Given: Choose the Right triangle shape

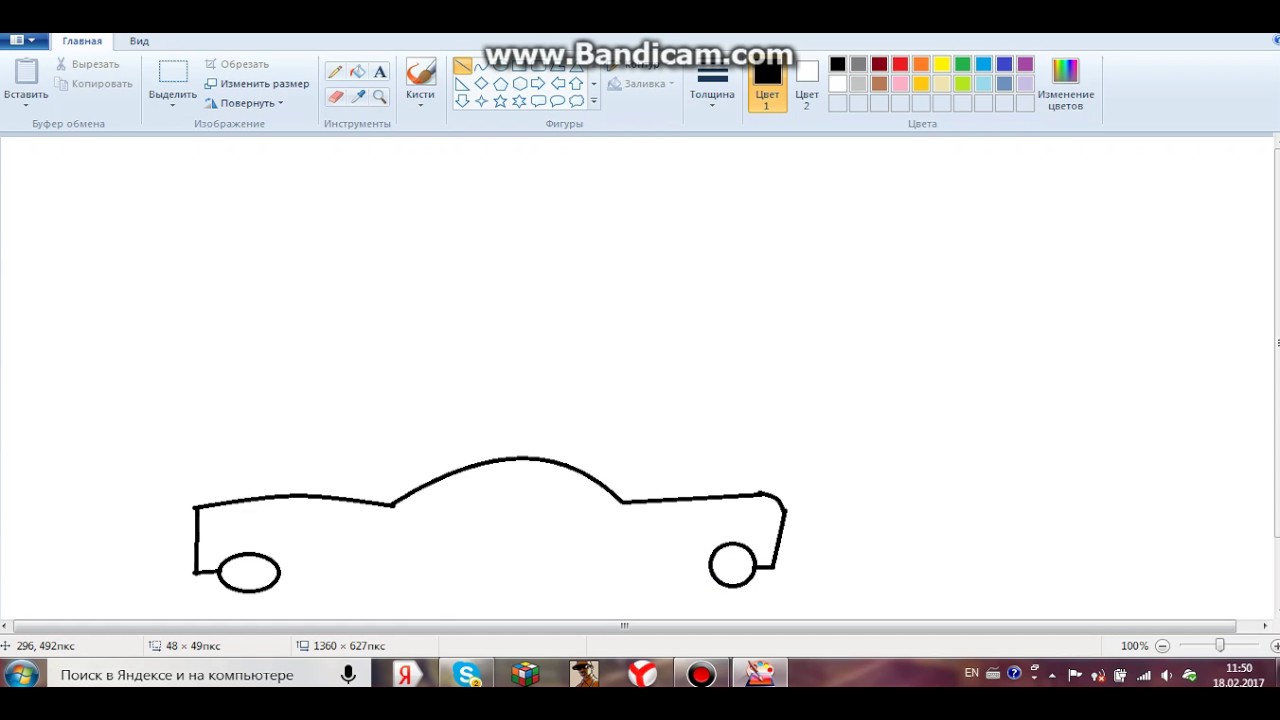Looking at the screenshot, I should 462,84.
